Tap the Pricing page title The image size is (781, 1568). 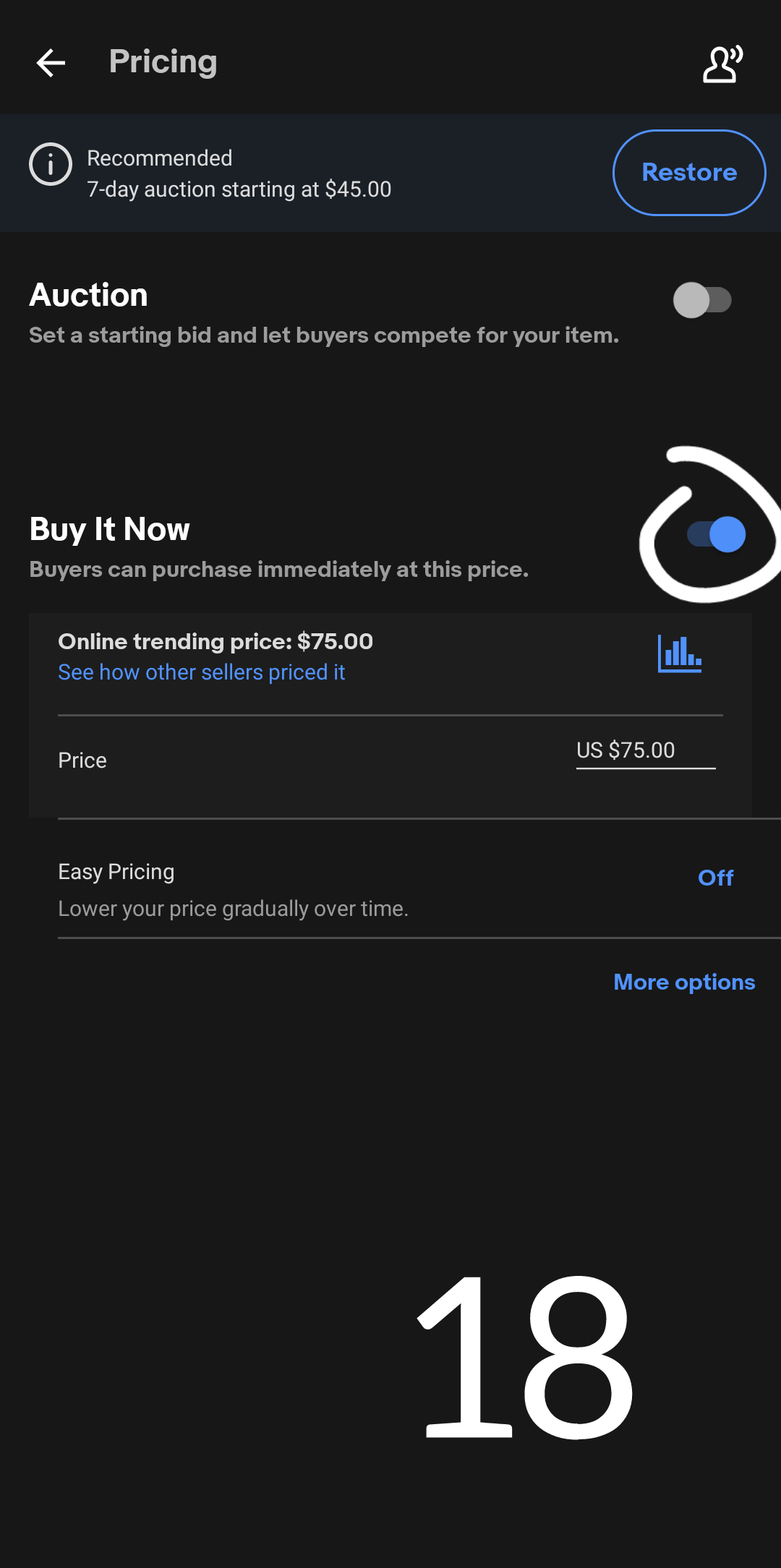tap(163, 62)
